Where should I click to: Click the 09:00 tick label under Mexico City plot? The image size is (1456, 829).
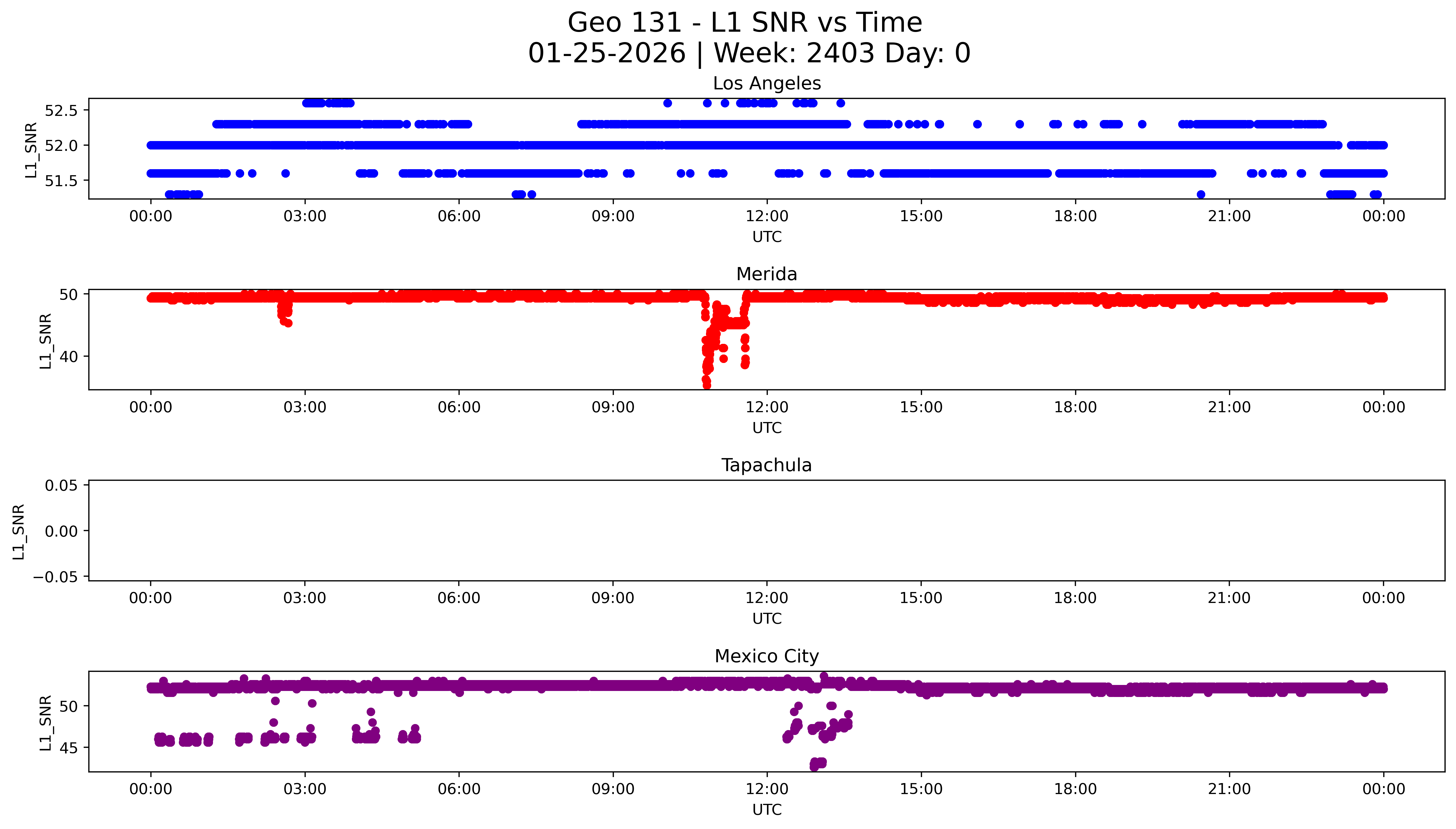click(613, 789)
